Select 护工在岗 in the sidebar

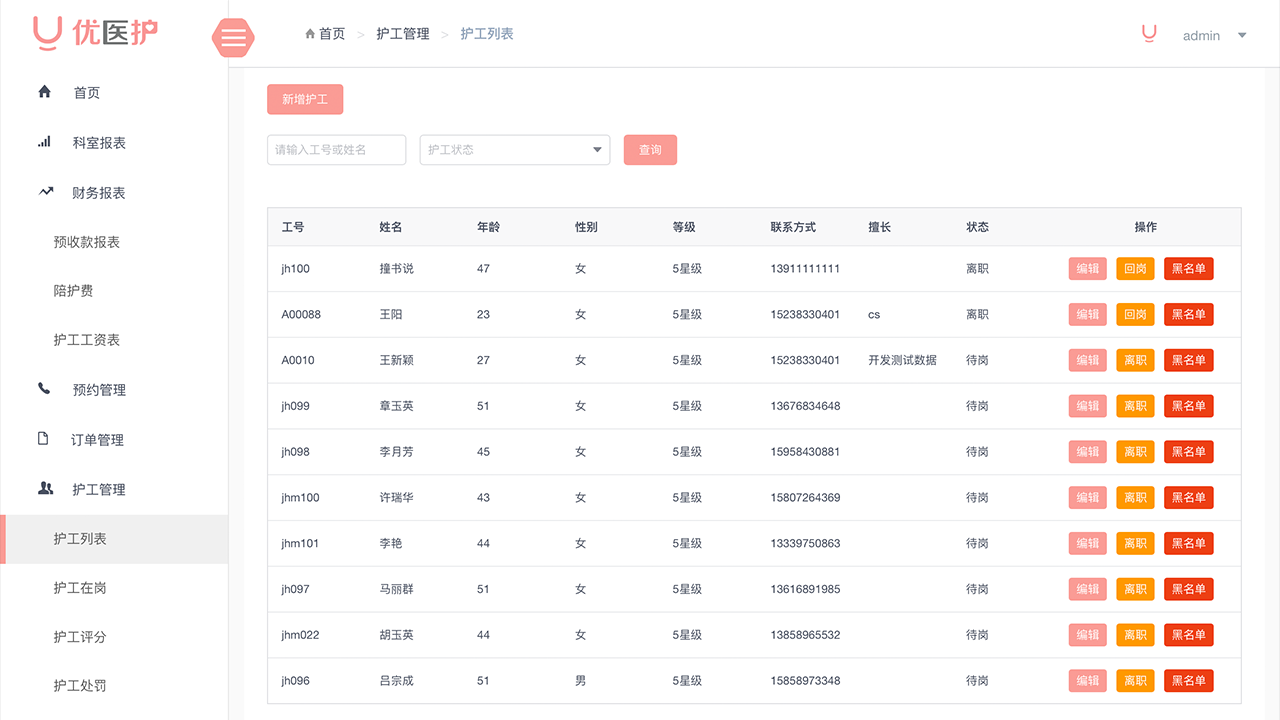point(80,587)
